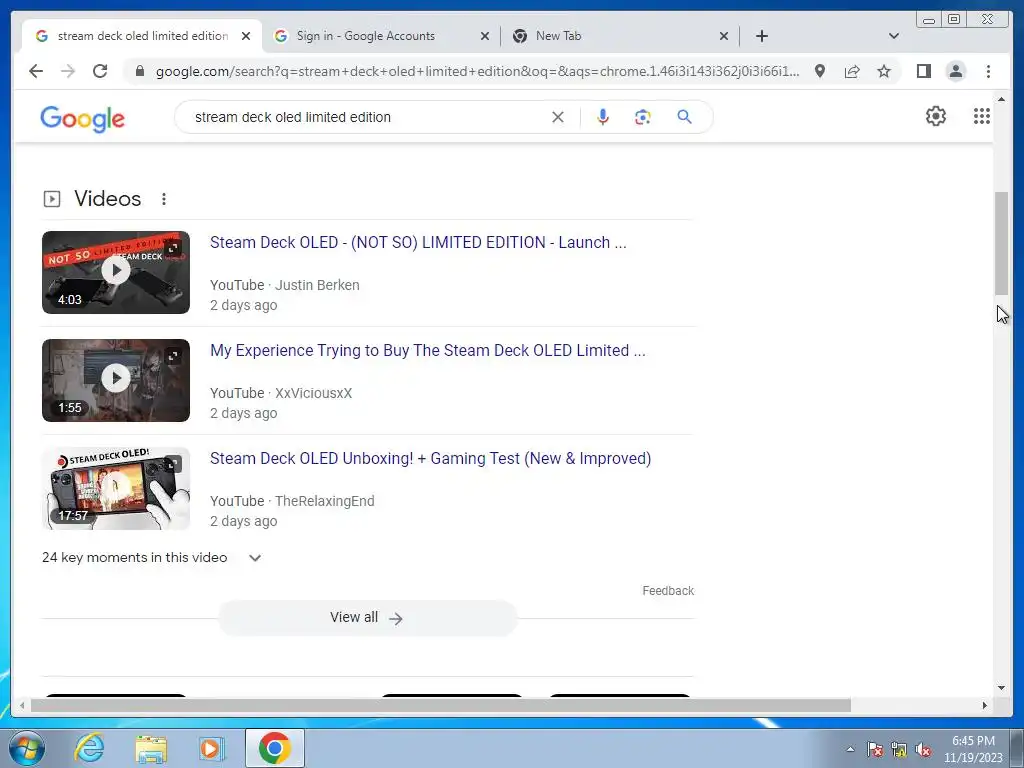This screenshot has height=768, width=1024.
Task: Open the Action Center flag icon
Action: 875,749
